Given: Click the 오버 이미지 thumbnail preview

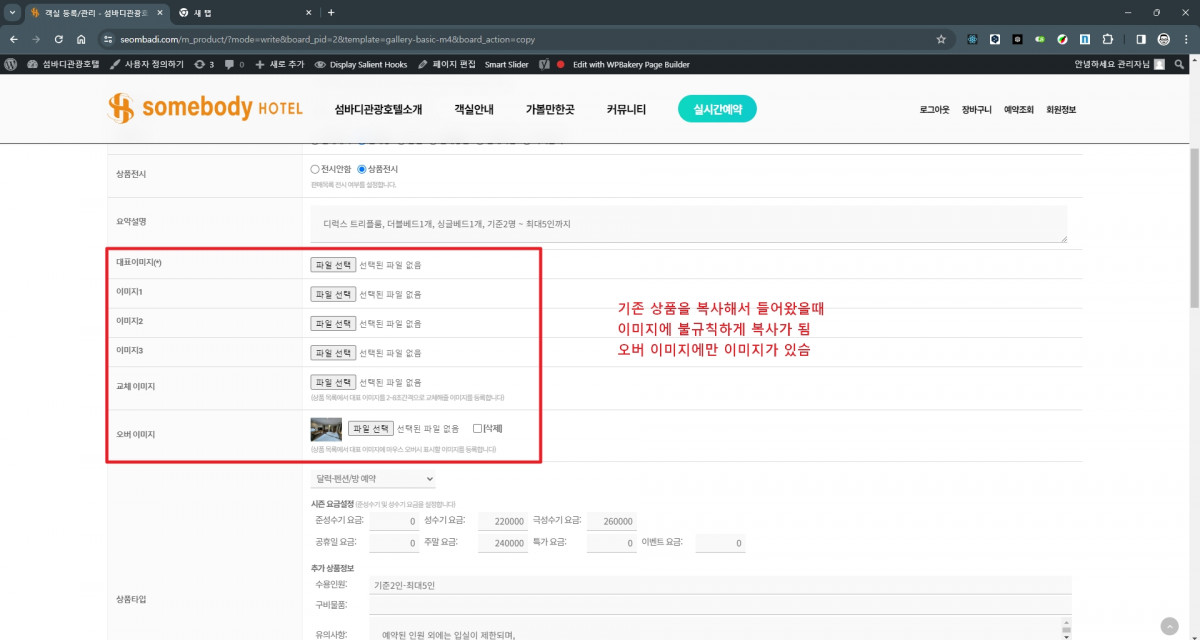Looking at the screenshot, I should coord(326,429).
